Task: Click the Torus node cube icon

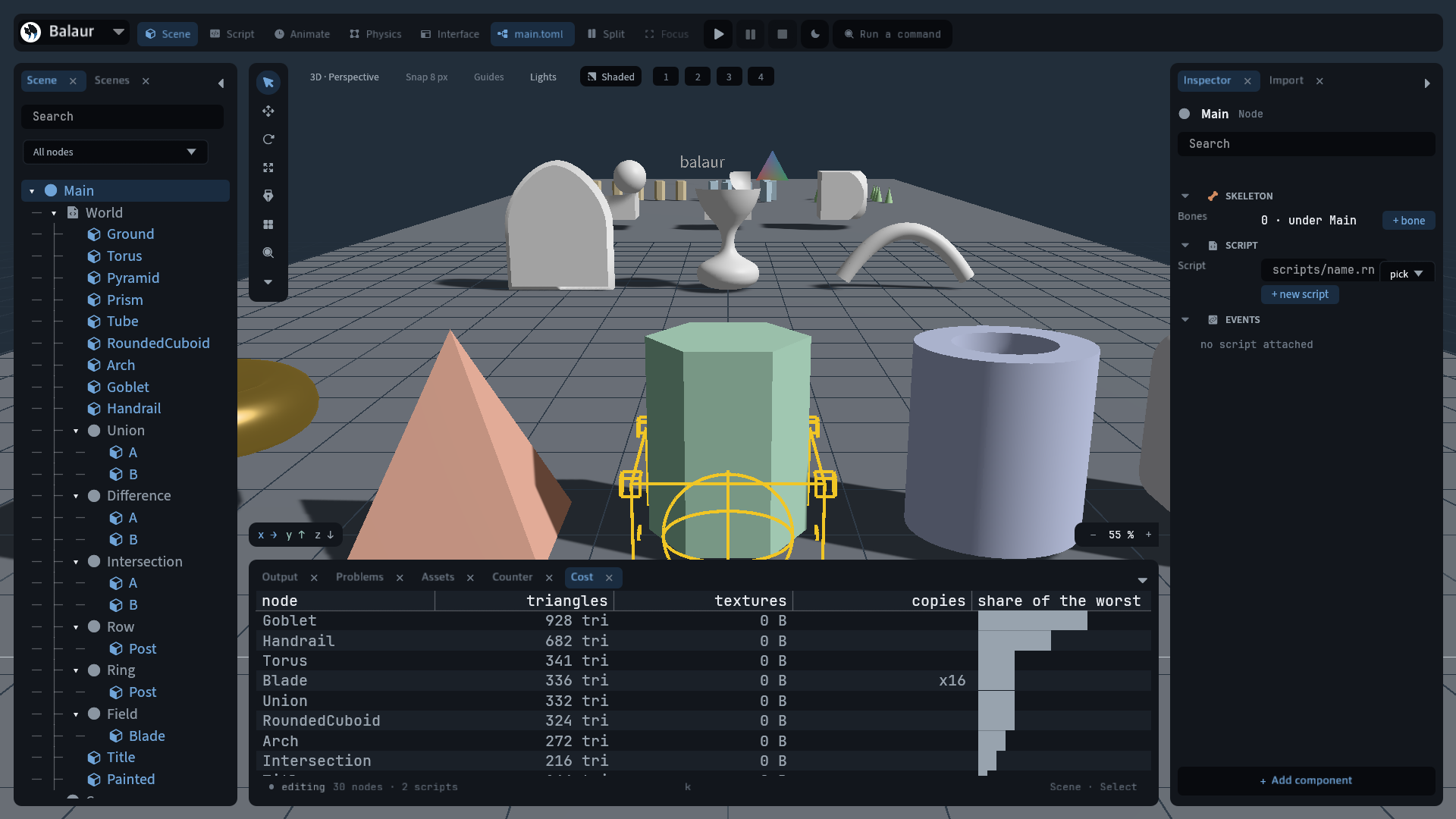Action: [x=94, y=256]
